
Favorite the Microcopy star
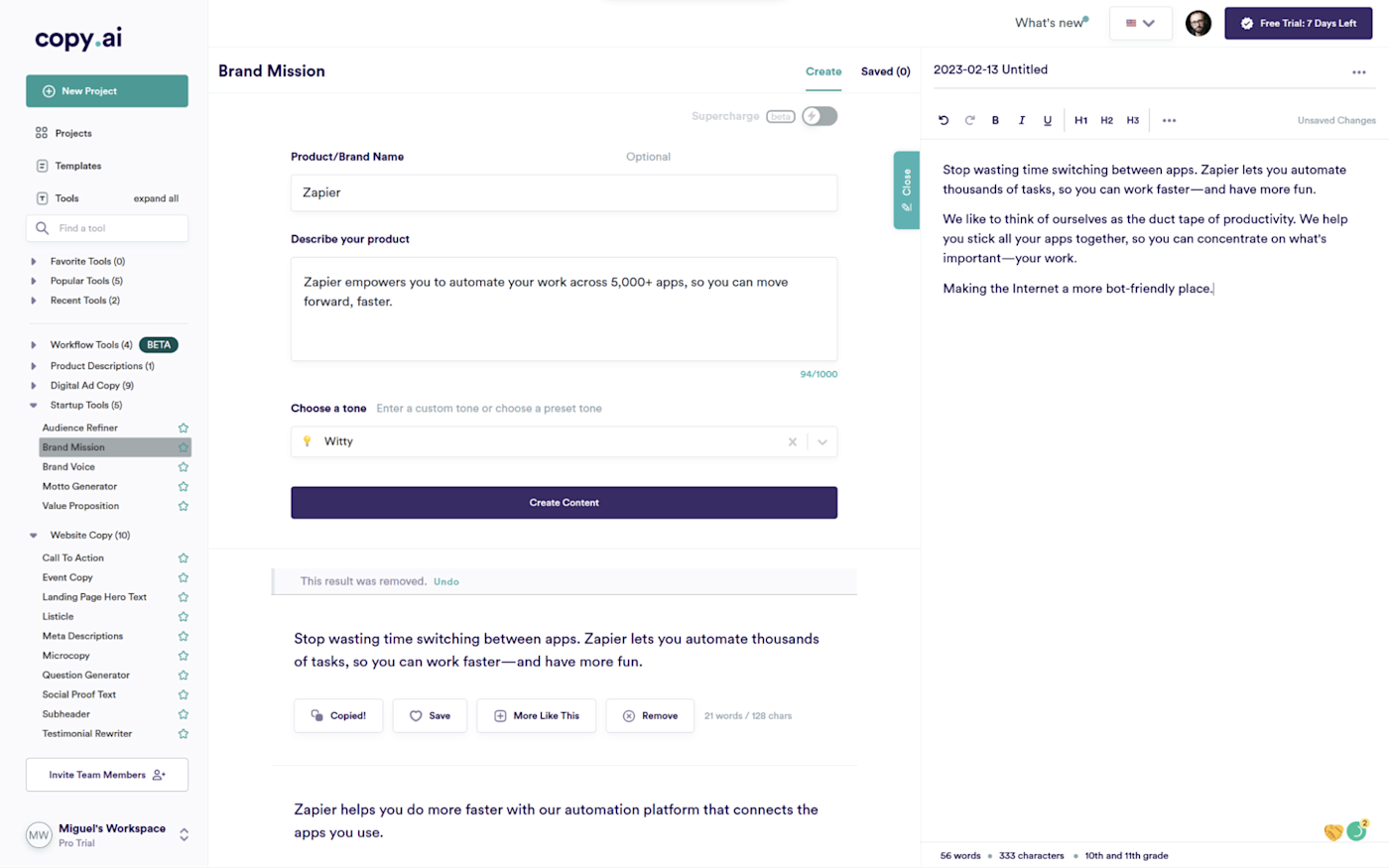(x=183, y=656)
